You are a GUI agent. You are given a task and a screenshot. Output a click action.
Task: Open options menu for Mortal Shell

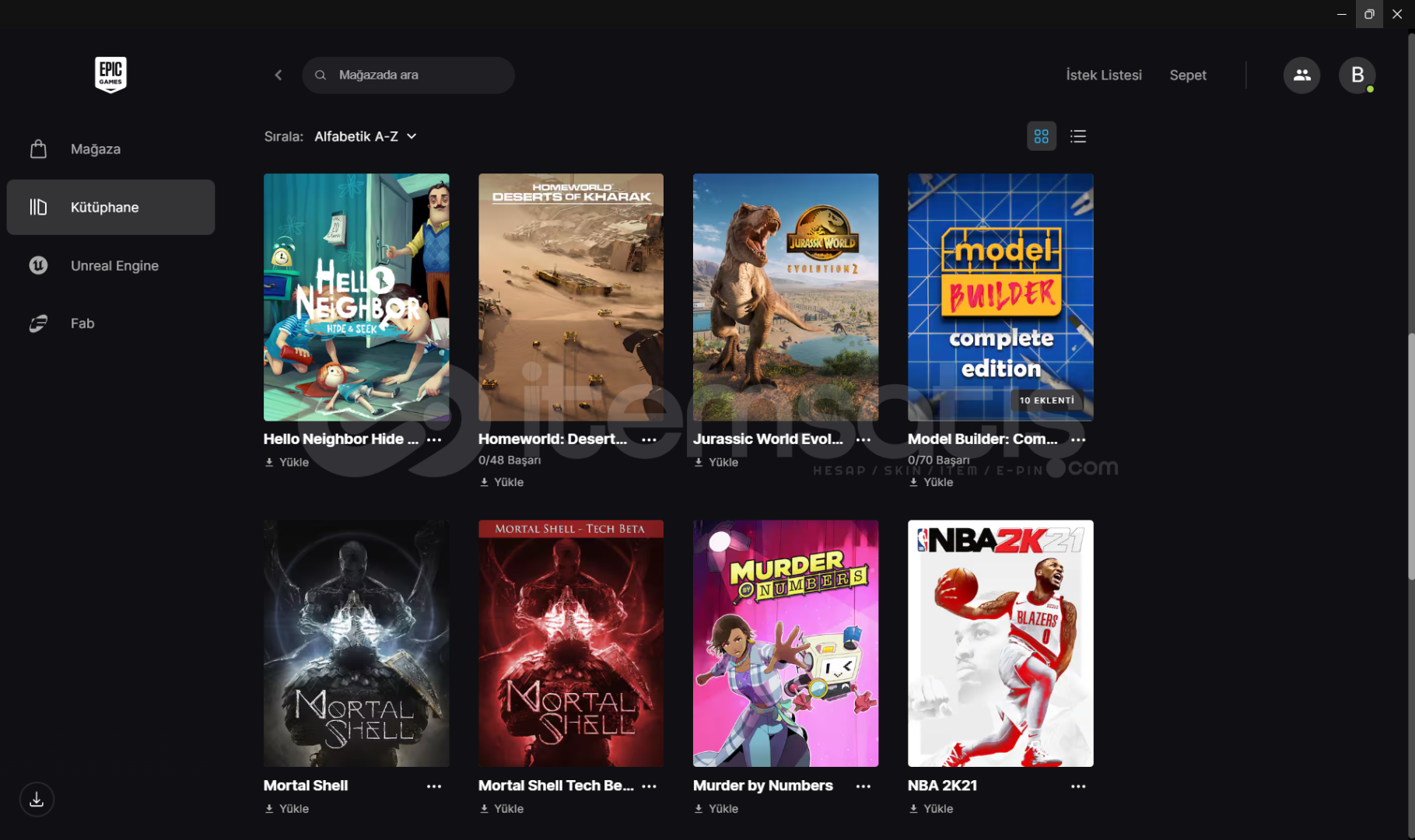(434, 786)
